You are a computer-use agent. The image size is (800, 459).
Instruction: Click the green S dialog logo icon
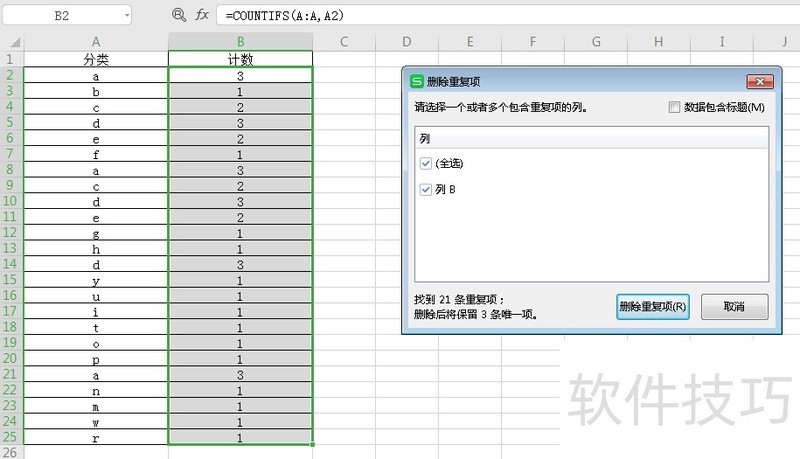pyautogui.click(x=417, y=81)
